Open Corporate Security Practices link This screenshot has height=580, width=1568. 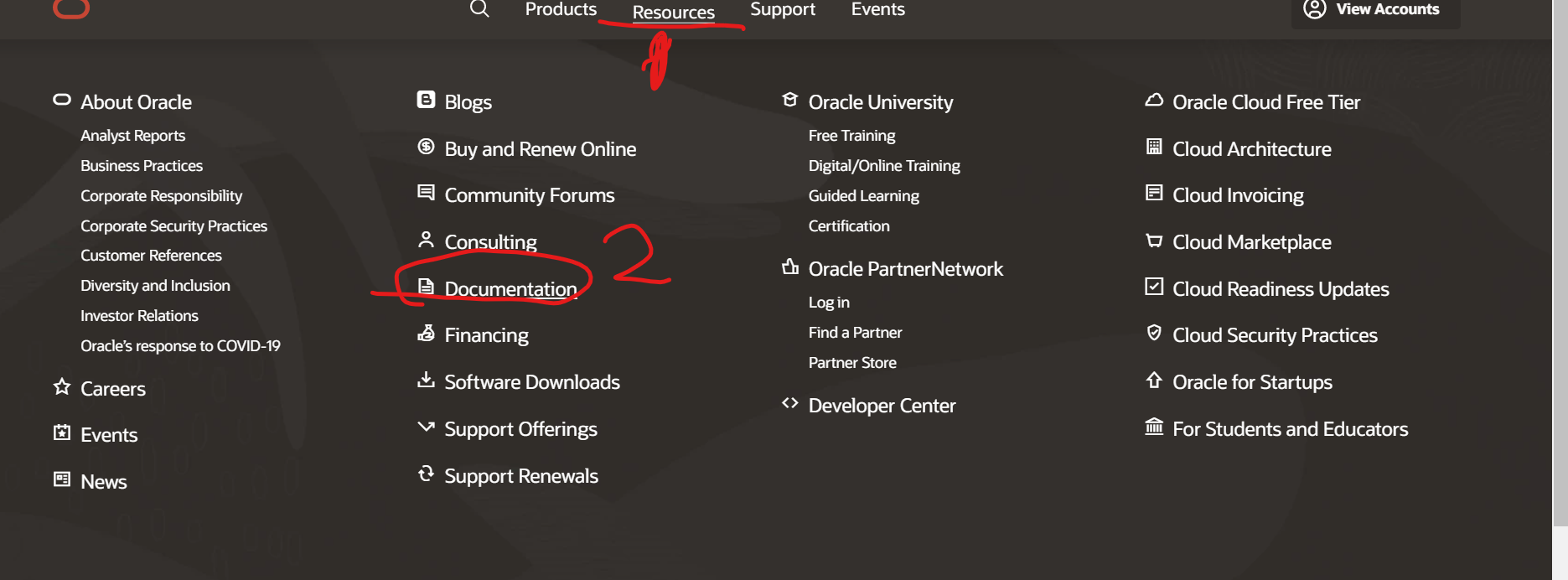tap(173, 226)
